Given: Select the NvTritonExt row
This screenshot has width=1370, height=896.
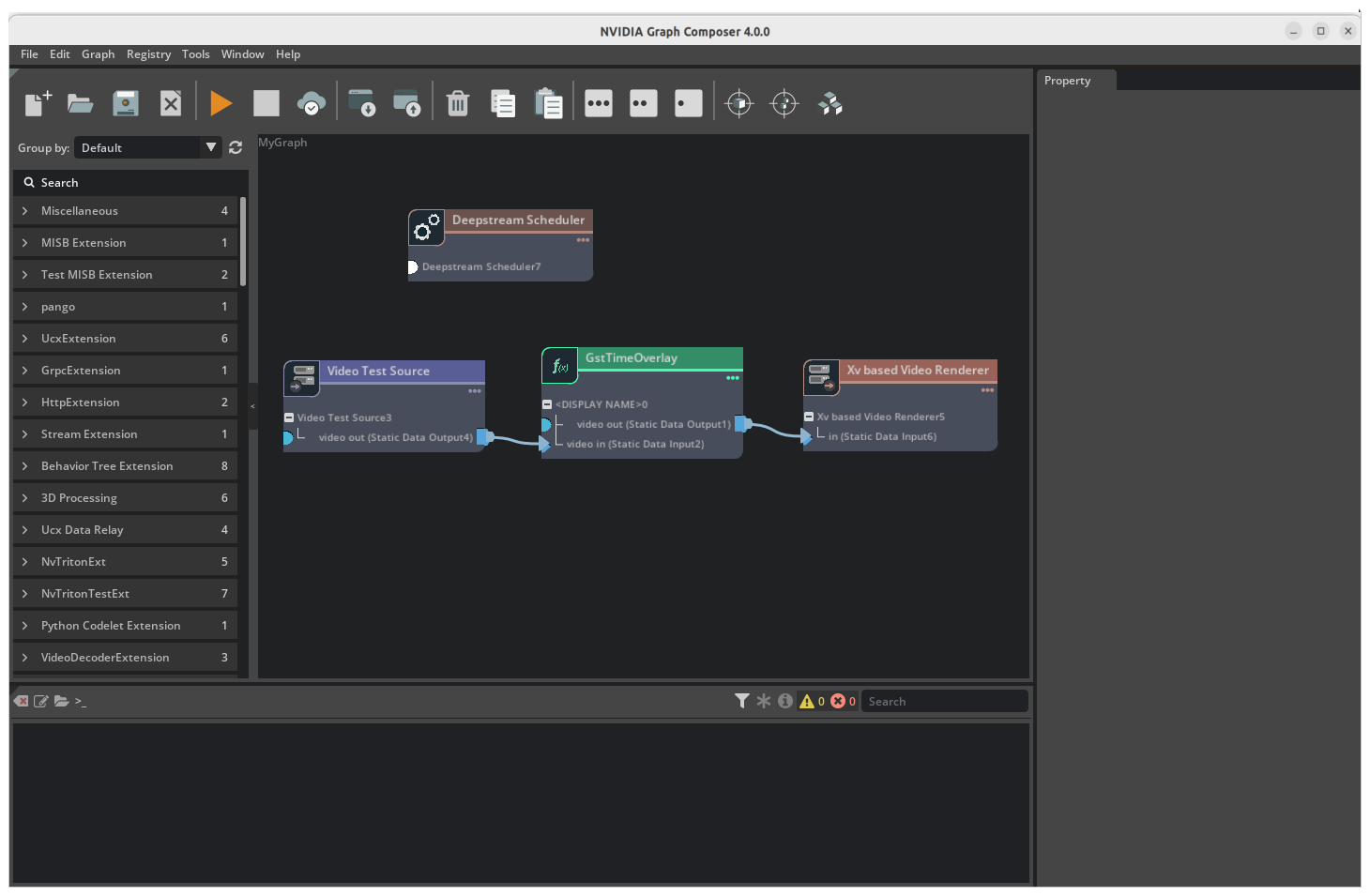Looking at the screenshot, I should pos(126,562).
